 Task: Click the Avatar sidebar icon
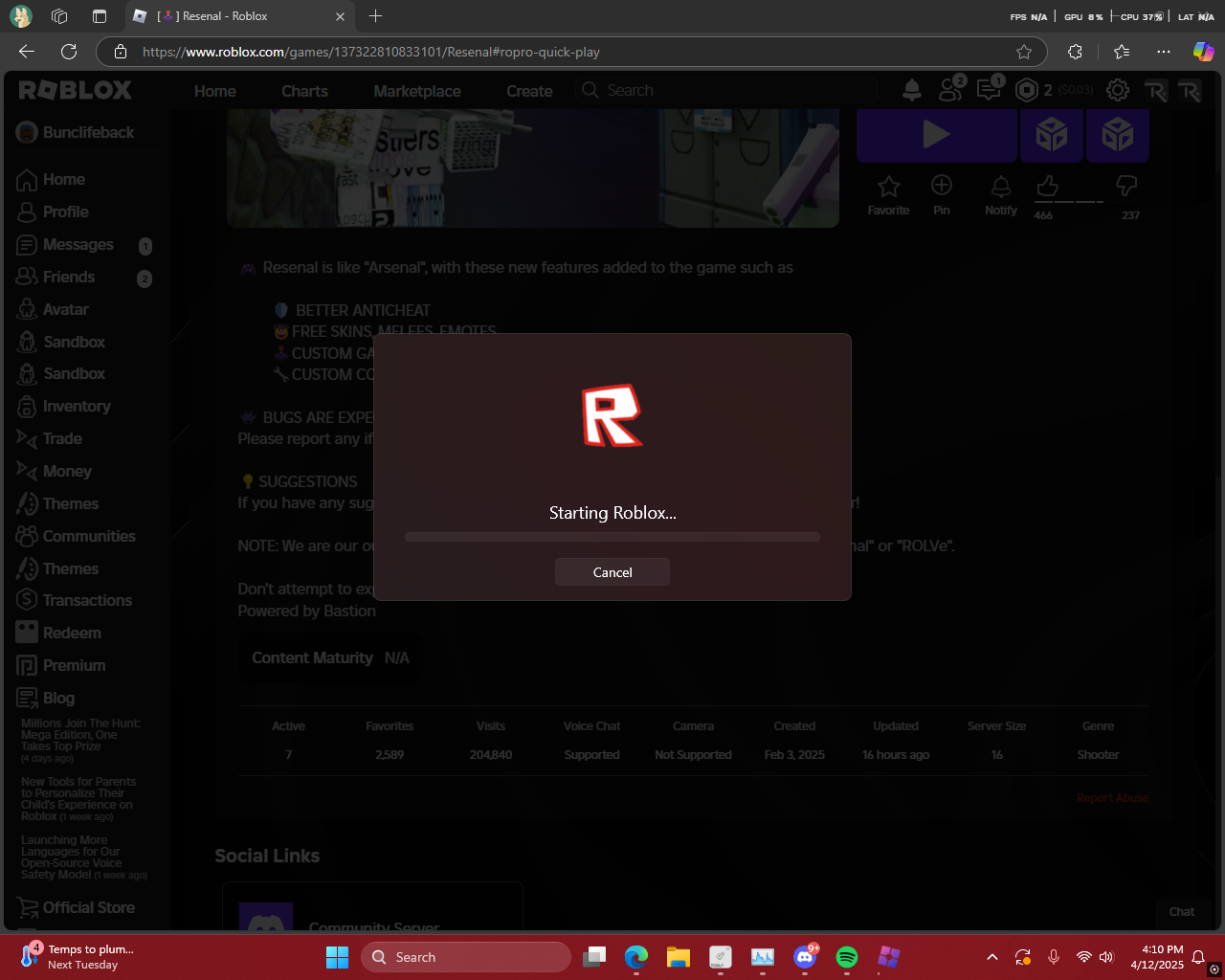point(27,309)
